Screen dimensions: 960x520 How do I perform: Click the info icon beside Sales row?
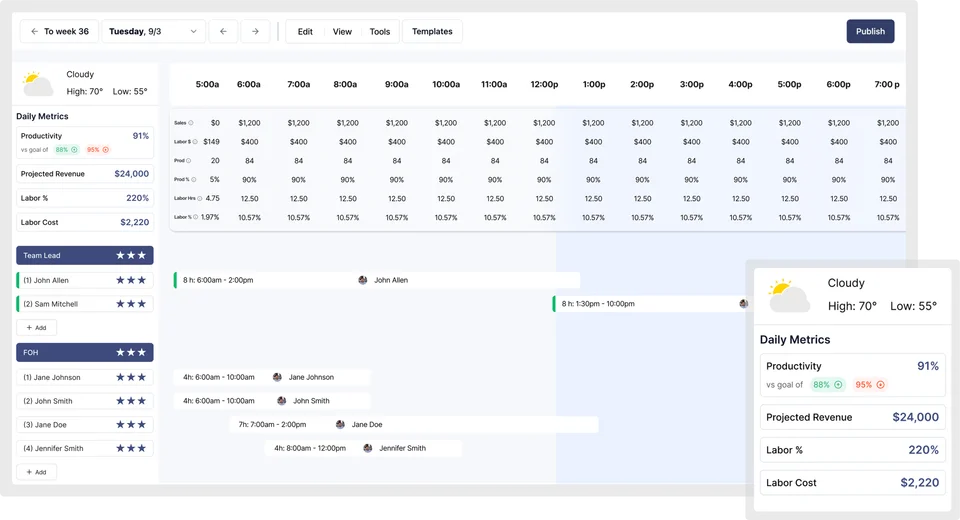pos(191,123)
